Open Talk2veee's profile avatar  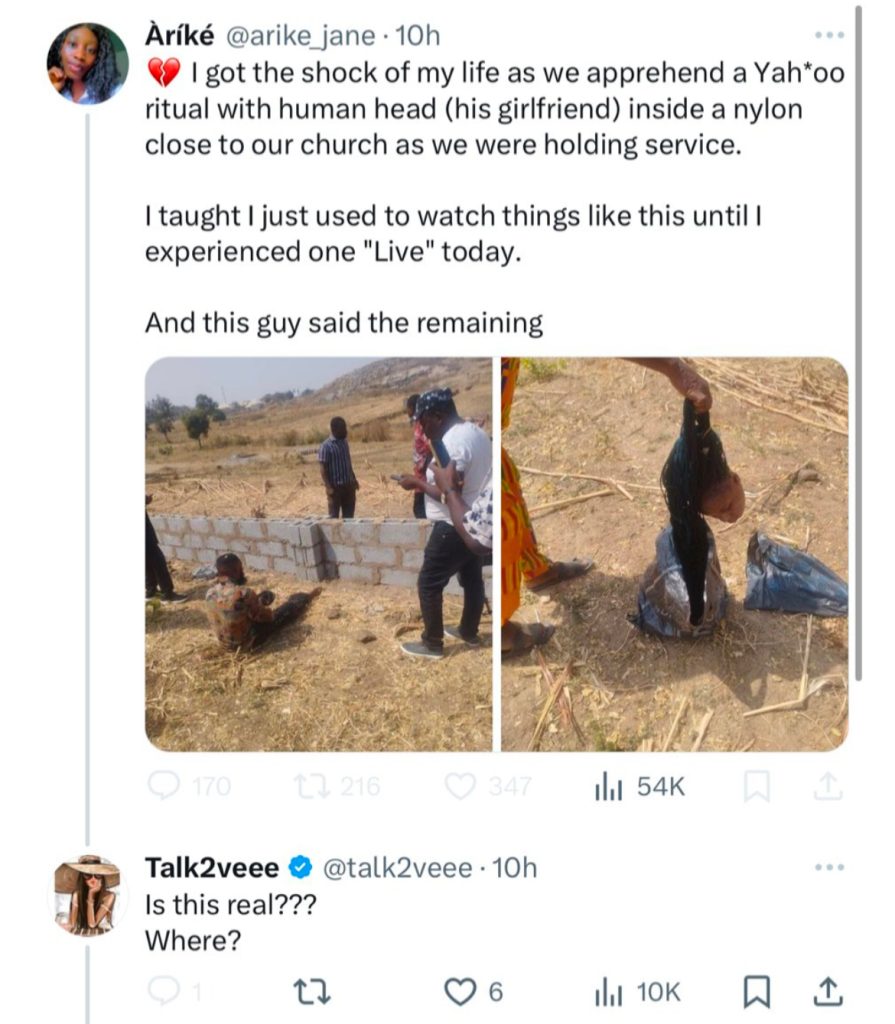click(87, 895)
